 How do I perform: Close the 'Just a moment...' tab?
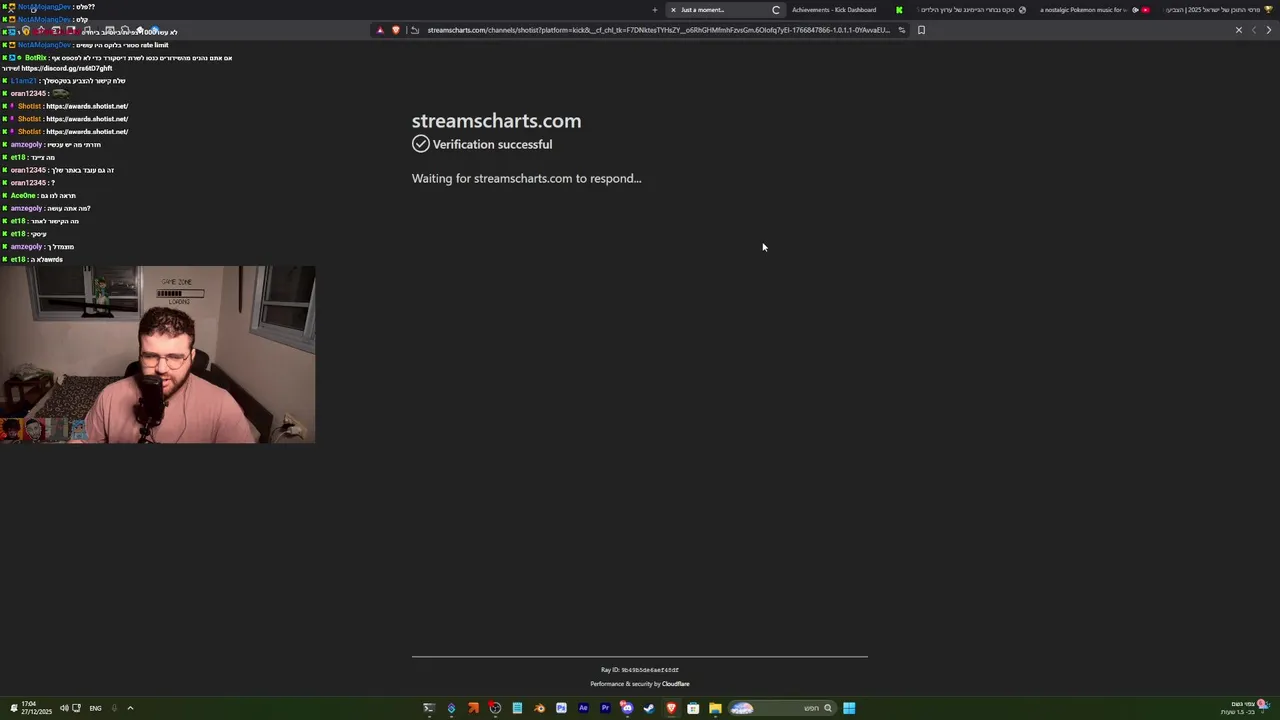point(673,10)
